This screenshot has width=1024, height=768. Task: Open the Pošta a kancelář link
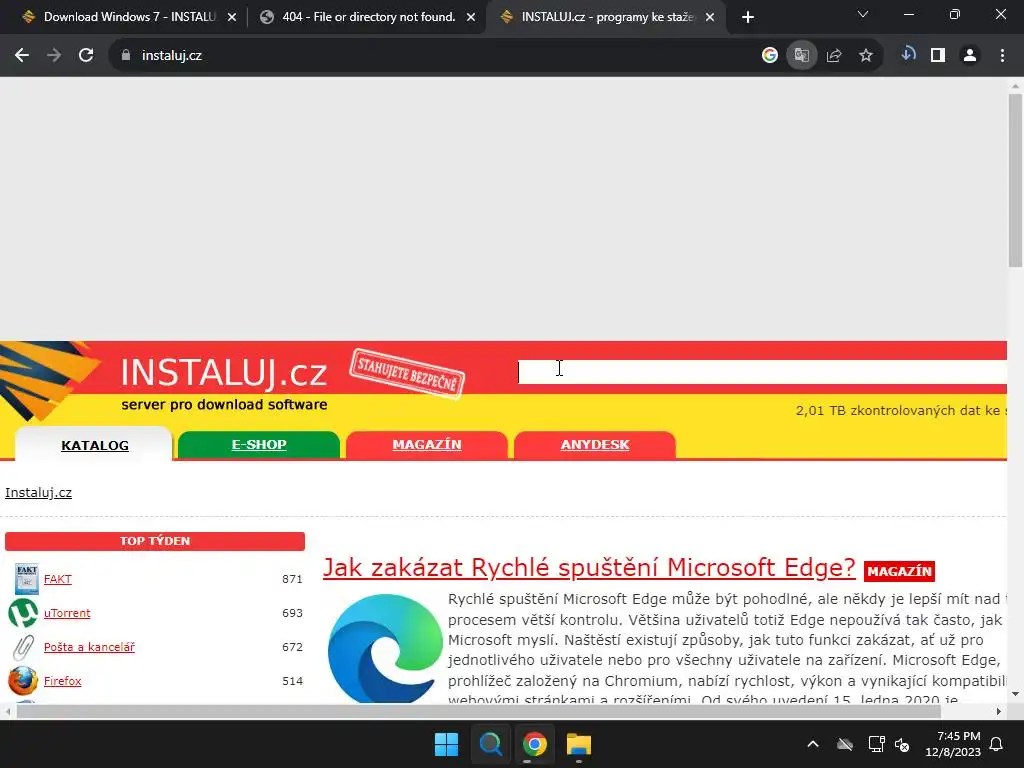[x=89, y=647]
